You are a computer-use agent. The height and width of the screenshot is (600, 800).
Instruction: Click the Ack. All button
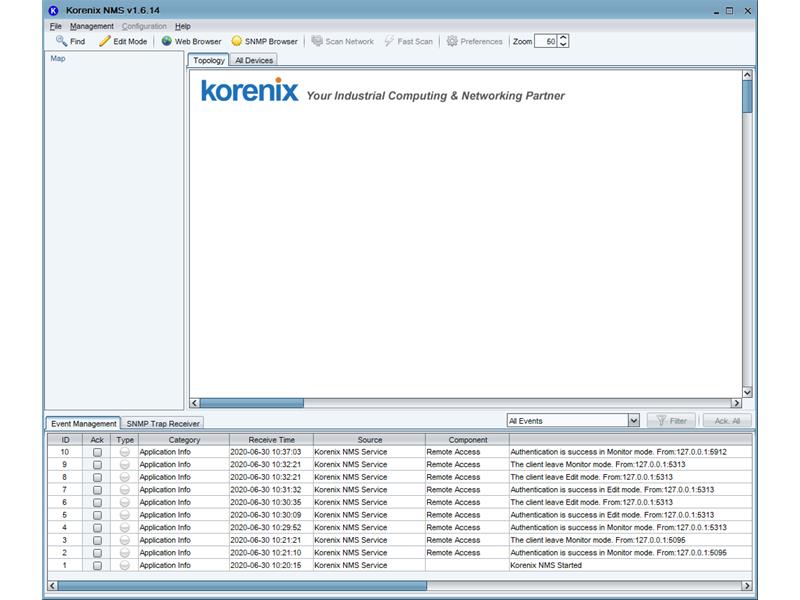(727, 420)
